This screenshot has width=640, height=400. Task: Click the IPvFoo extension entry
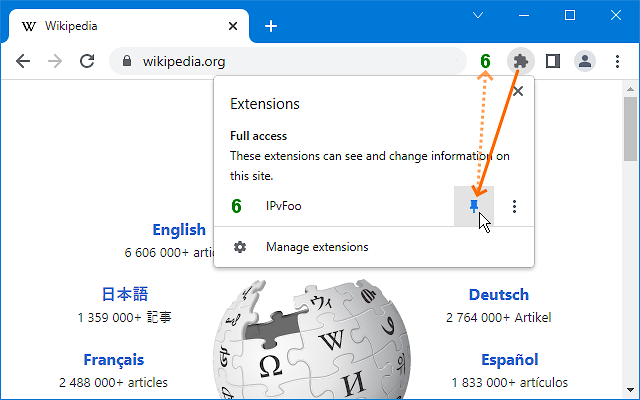coord(335,206)
